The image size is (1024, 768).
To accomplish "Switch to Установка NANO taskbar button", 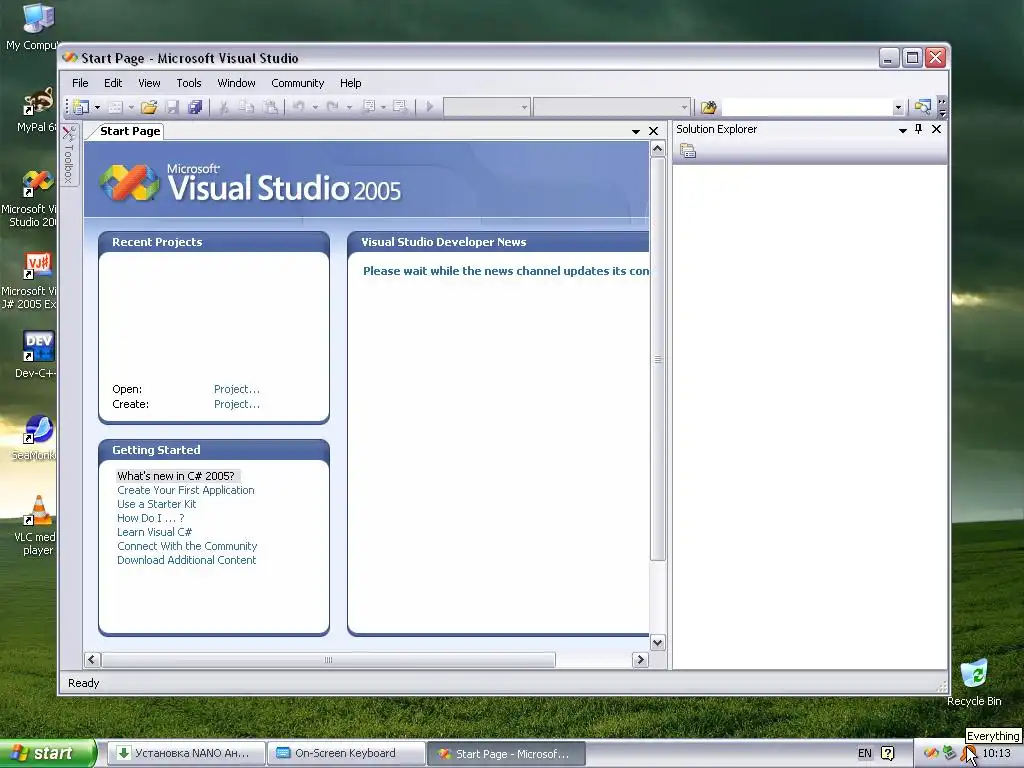I will coord(185,754).
